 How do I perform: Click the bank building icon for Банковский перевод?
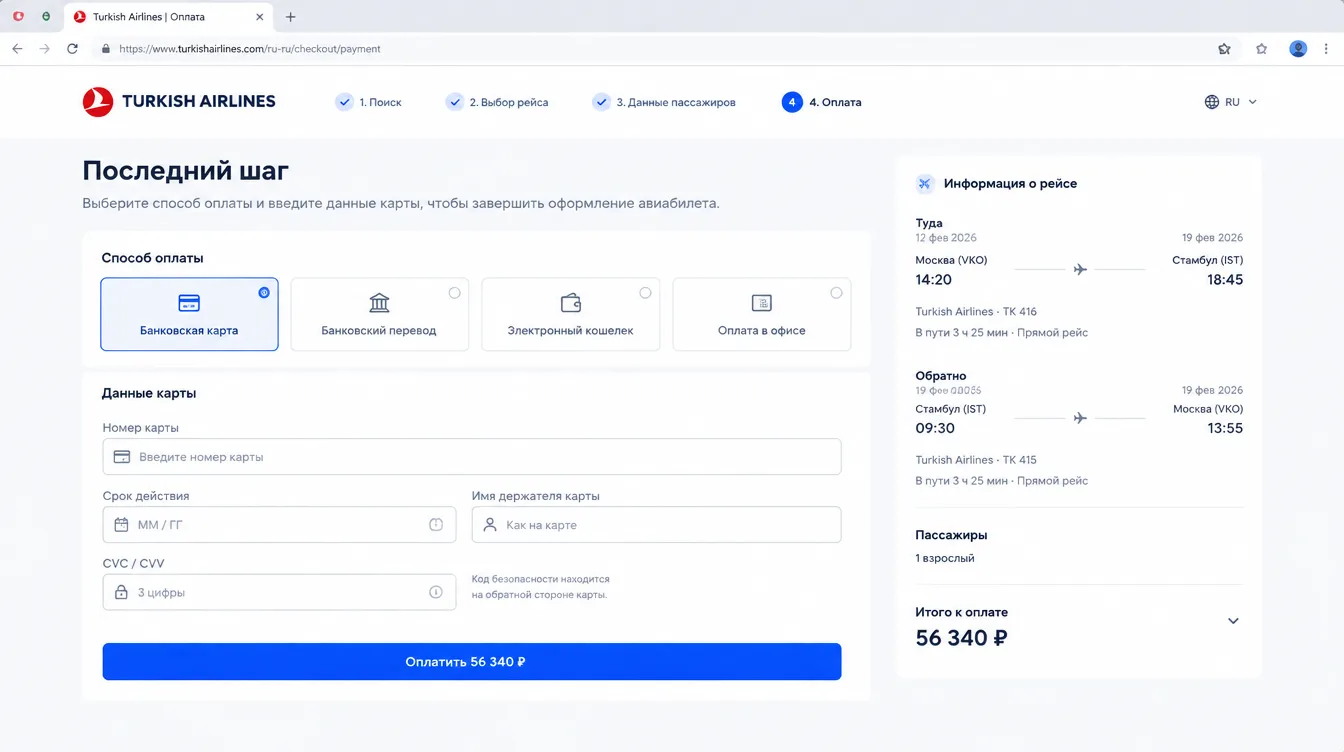pyautogui.click(x=379, y=303)
